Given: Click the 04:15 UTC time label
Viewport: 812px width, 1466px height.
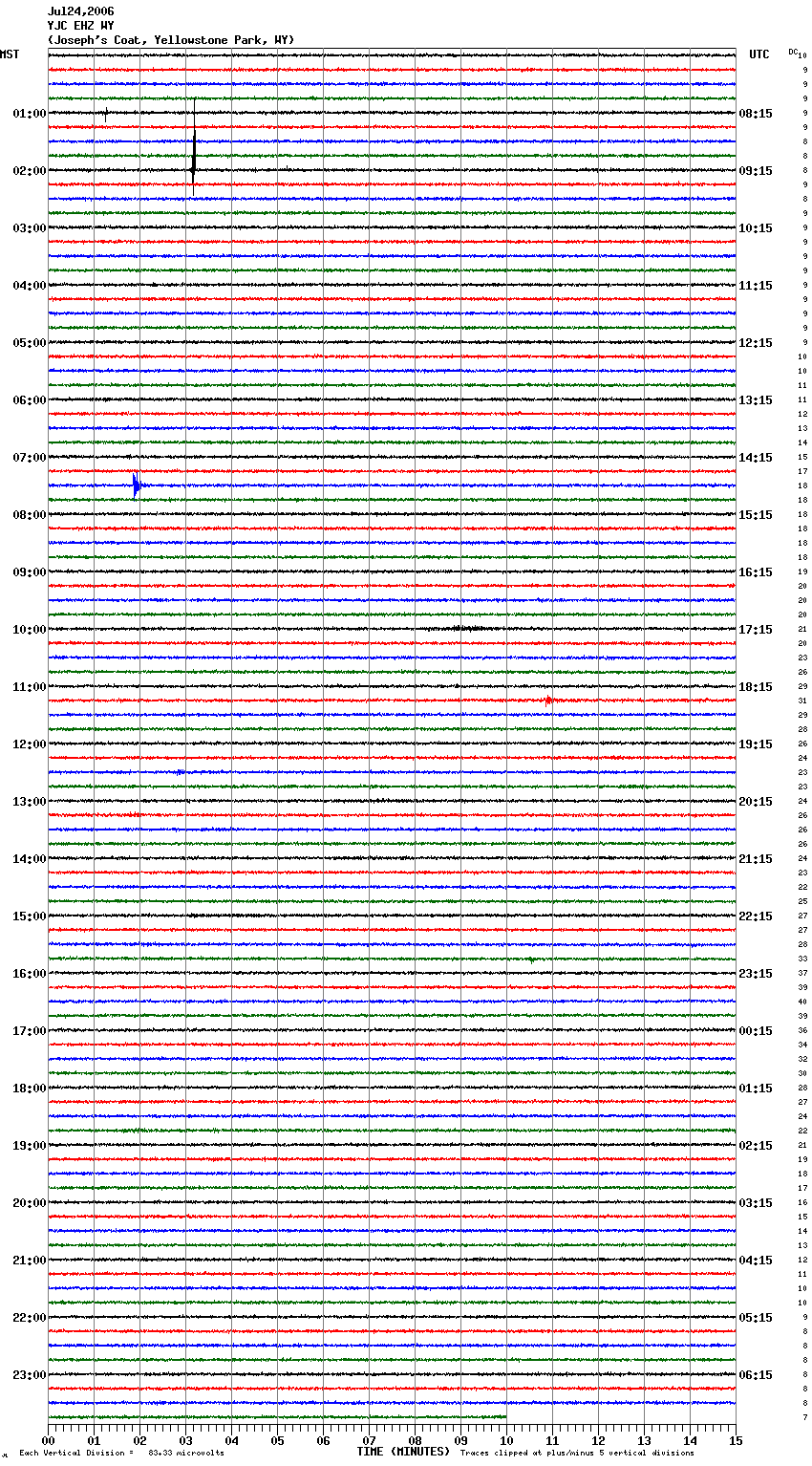Looking at the screenshot, I should (x=756, y=1261).
